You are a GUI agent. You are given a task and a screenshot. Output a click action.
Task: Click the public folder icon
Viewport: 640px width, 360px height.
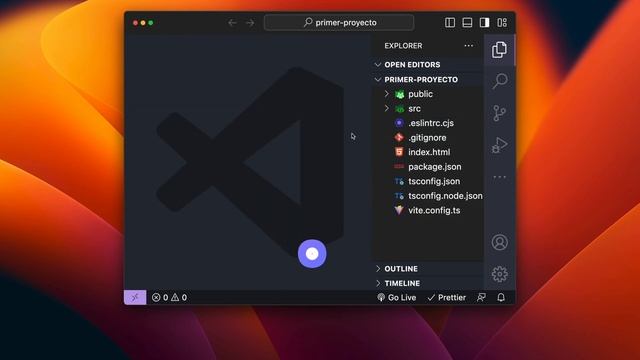[399, 94]
